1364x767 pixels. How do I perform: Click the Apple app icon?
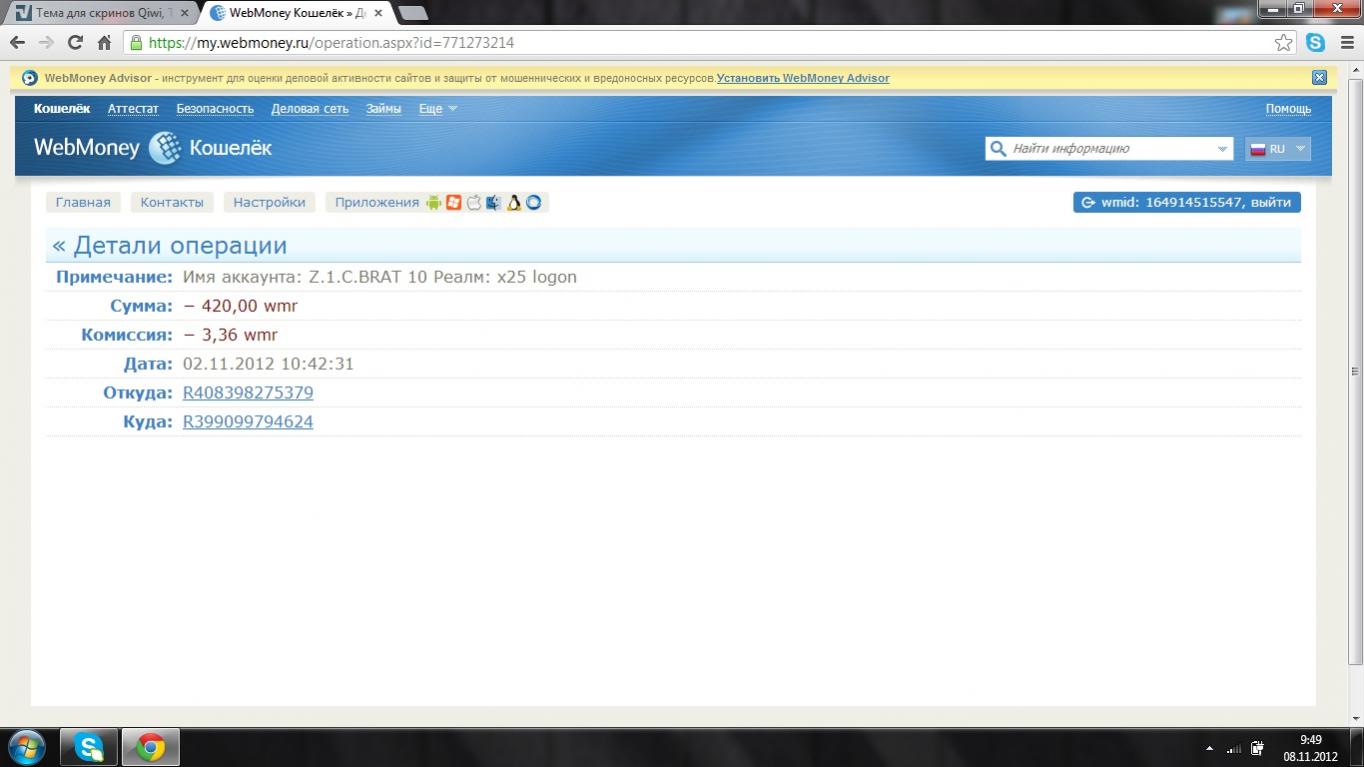point(474,202)
